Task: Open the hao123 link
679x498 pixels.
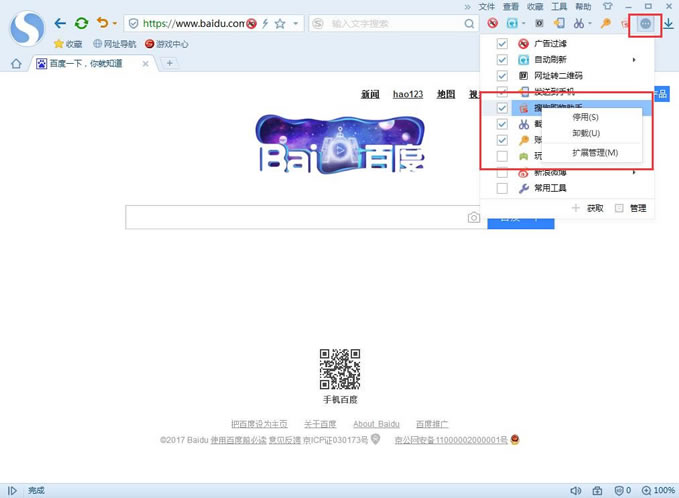Action: [408, 94]
